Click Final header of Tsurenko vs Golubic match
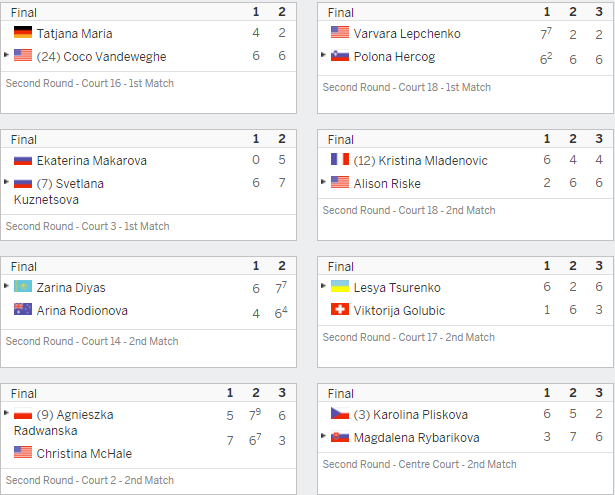615x495 pixels. [x=340, y=267]
